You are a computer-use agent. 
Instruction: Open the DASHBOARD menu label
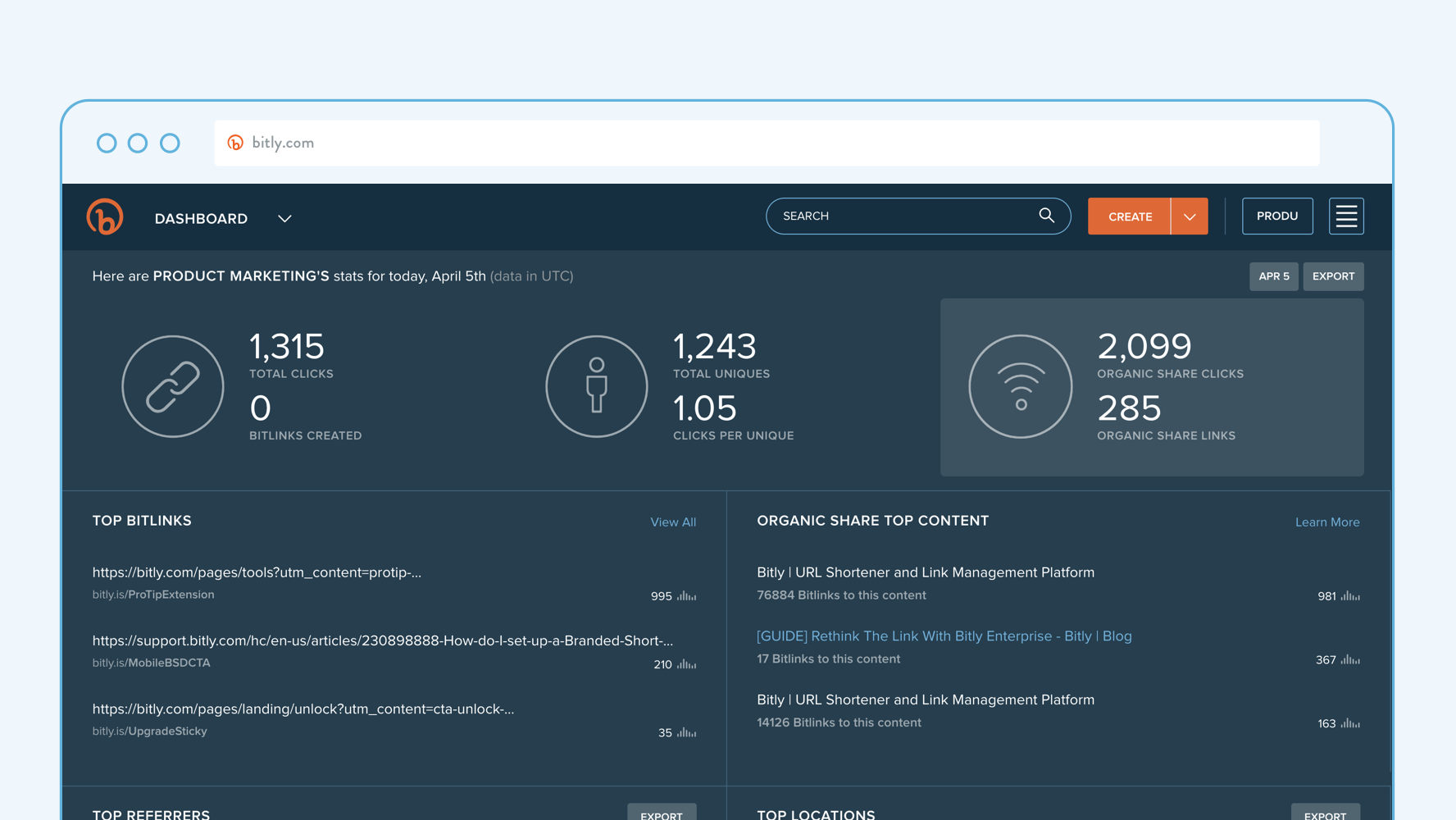tap(201, 219)
